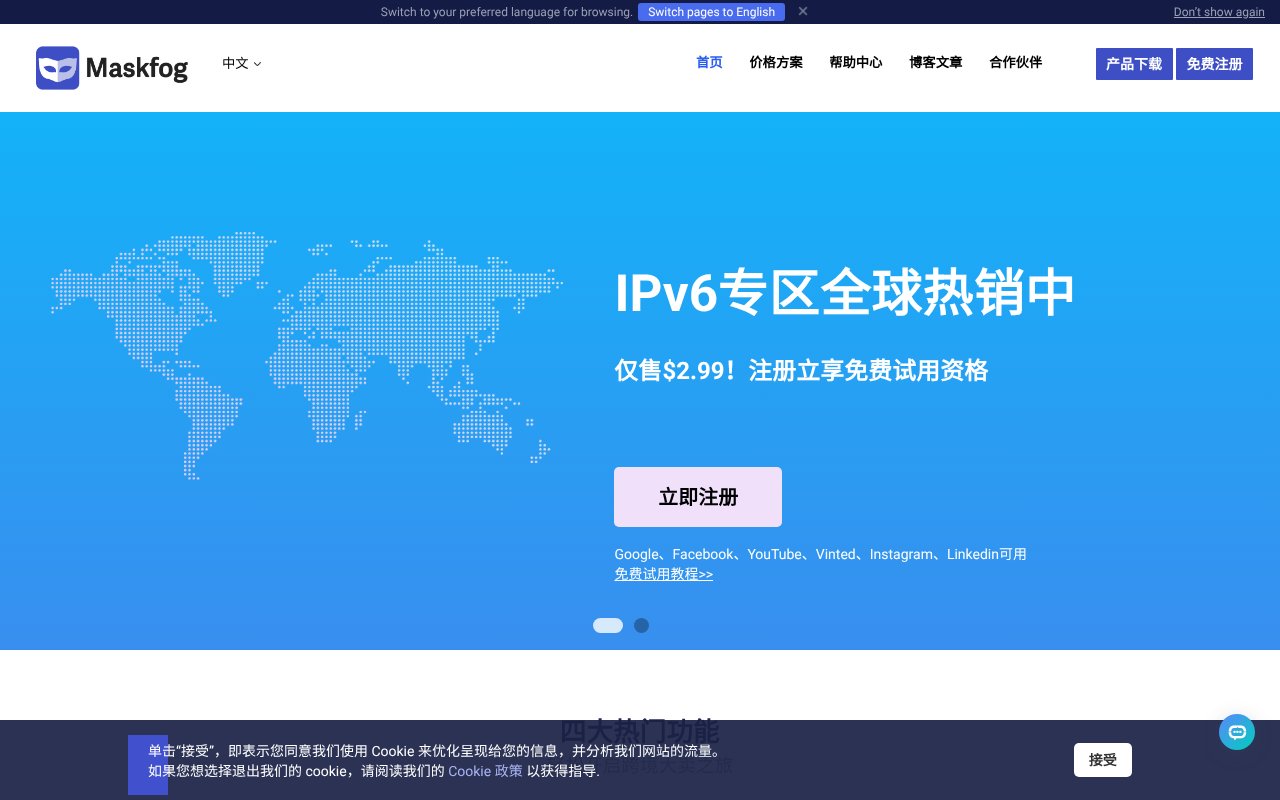Click the world map graphic
This screenshot has width=1280, height=800.
(307, 355)
